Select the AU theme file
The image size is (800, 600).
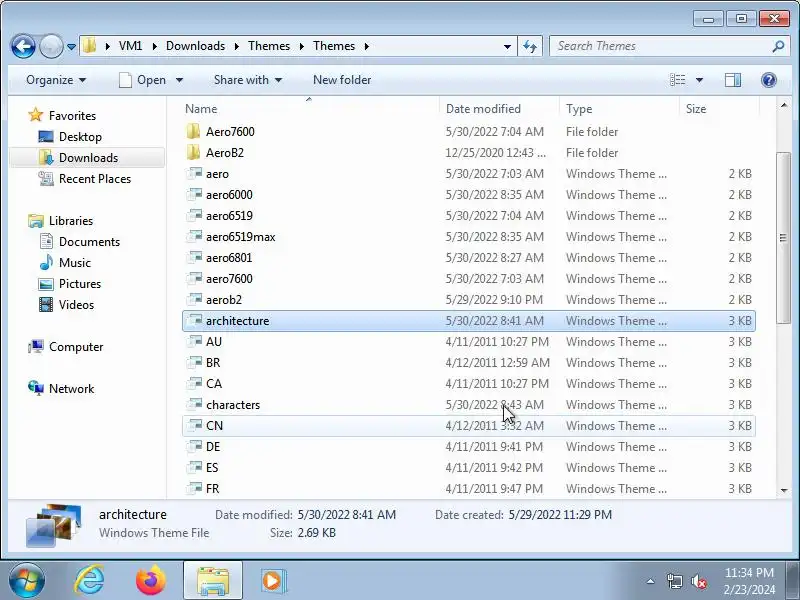[213, 341]
